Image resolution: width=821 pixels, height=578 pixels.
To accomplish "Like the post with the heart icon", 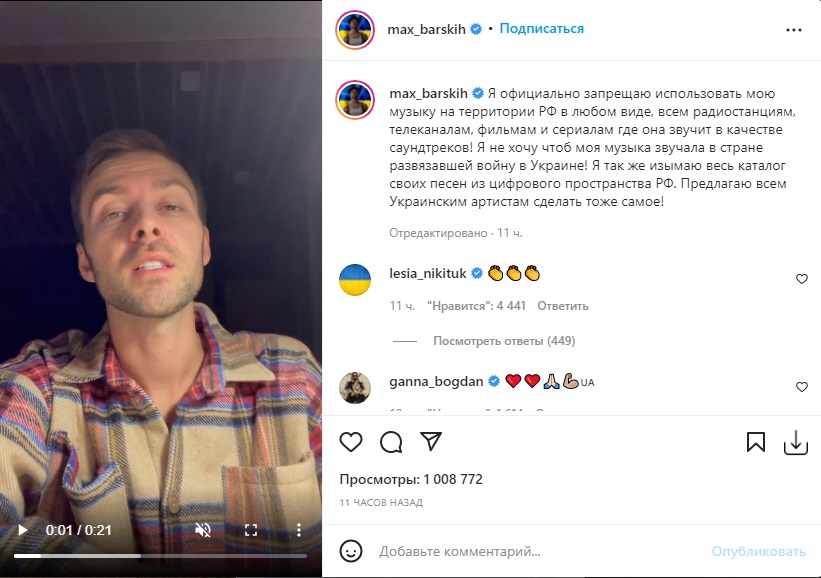I will 351,442.
